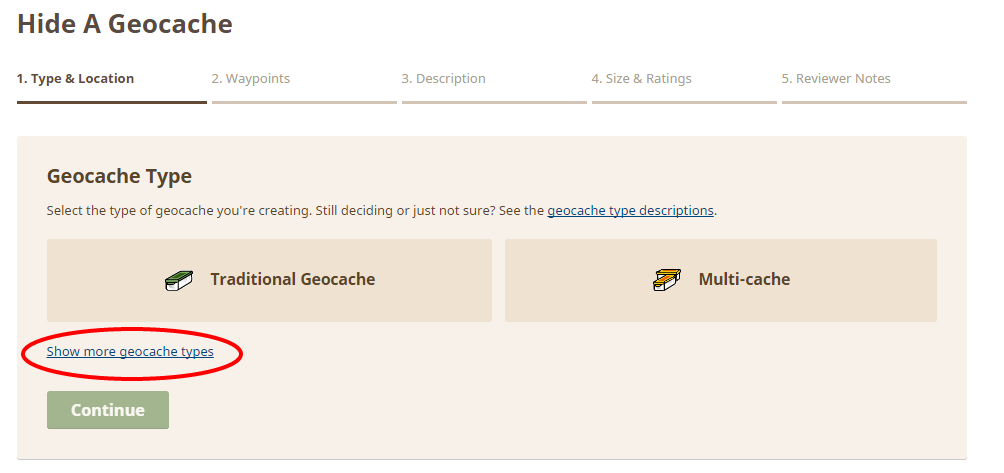
Task: Click the dark bar under Type & Location
Action: (x=112, y=102)
